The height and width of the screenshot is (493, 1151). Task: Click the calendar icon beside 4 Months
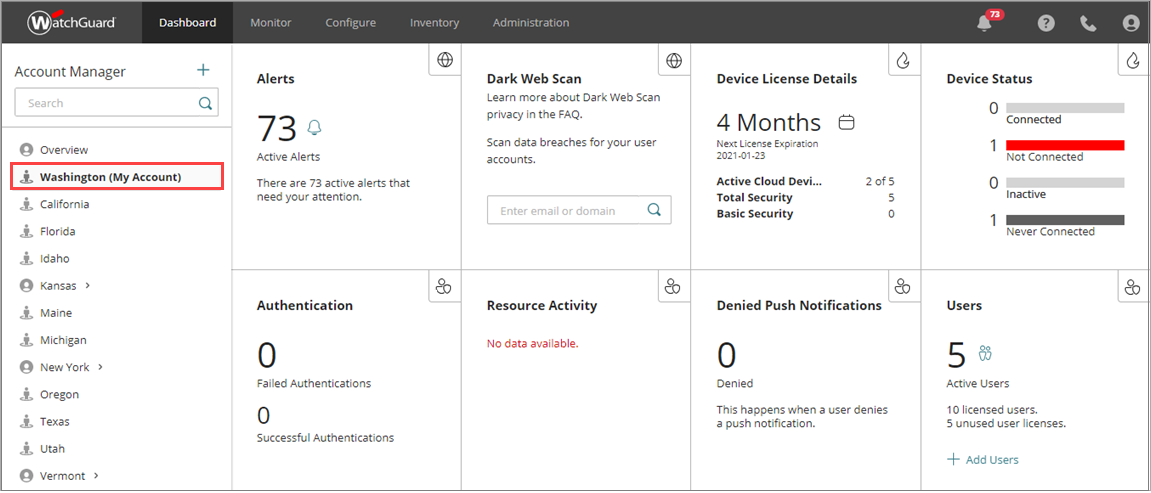tap(846, 123)
